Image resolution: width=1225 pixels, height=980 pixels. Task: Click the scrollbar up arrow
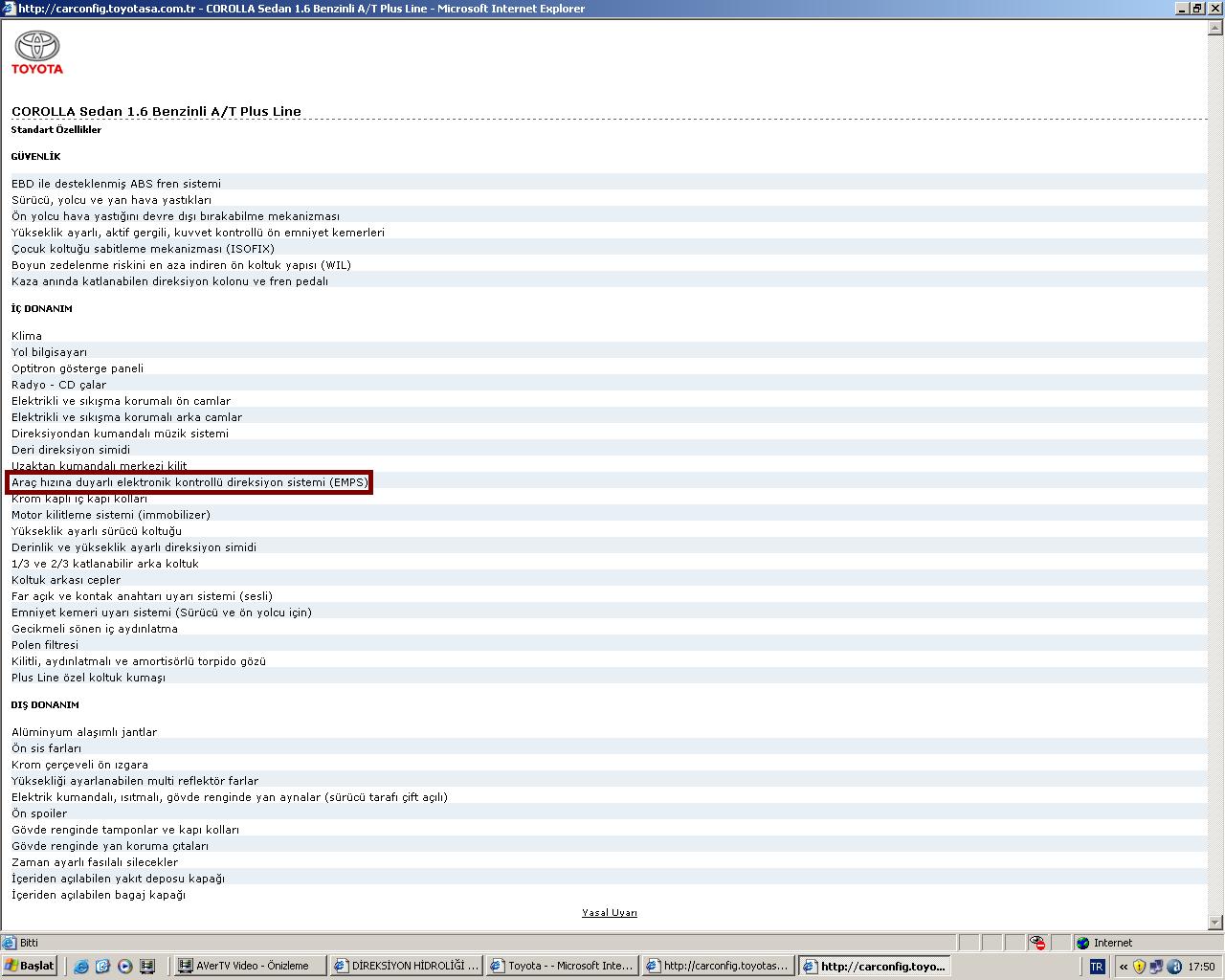click(x=1215, y=27)
